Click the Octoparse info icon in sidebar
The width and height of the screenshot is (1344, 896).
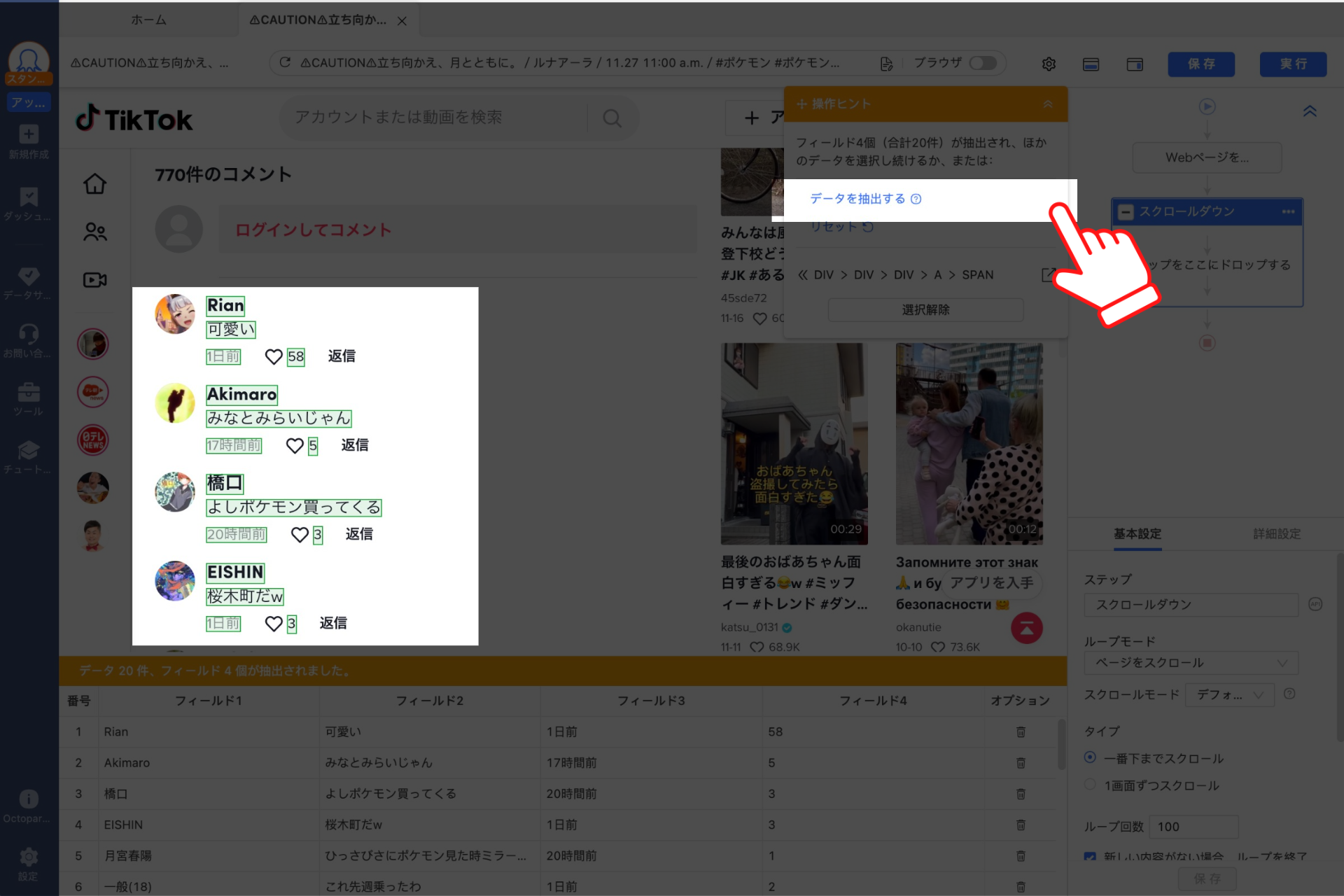29,799
